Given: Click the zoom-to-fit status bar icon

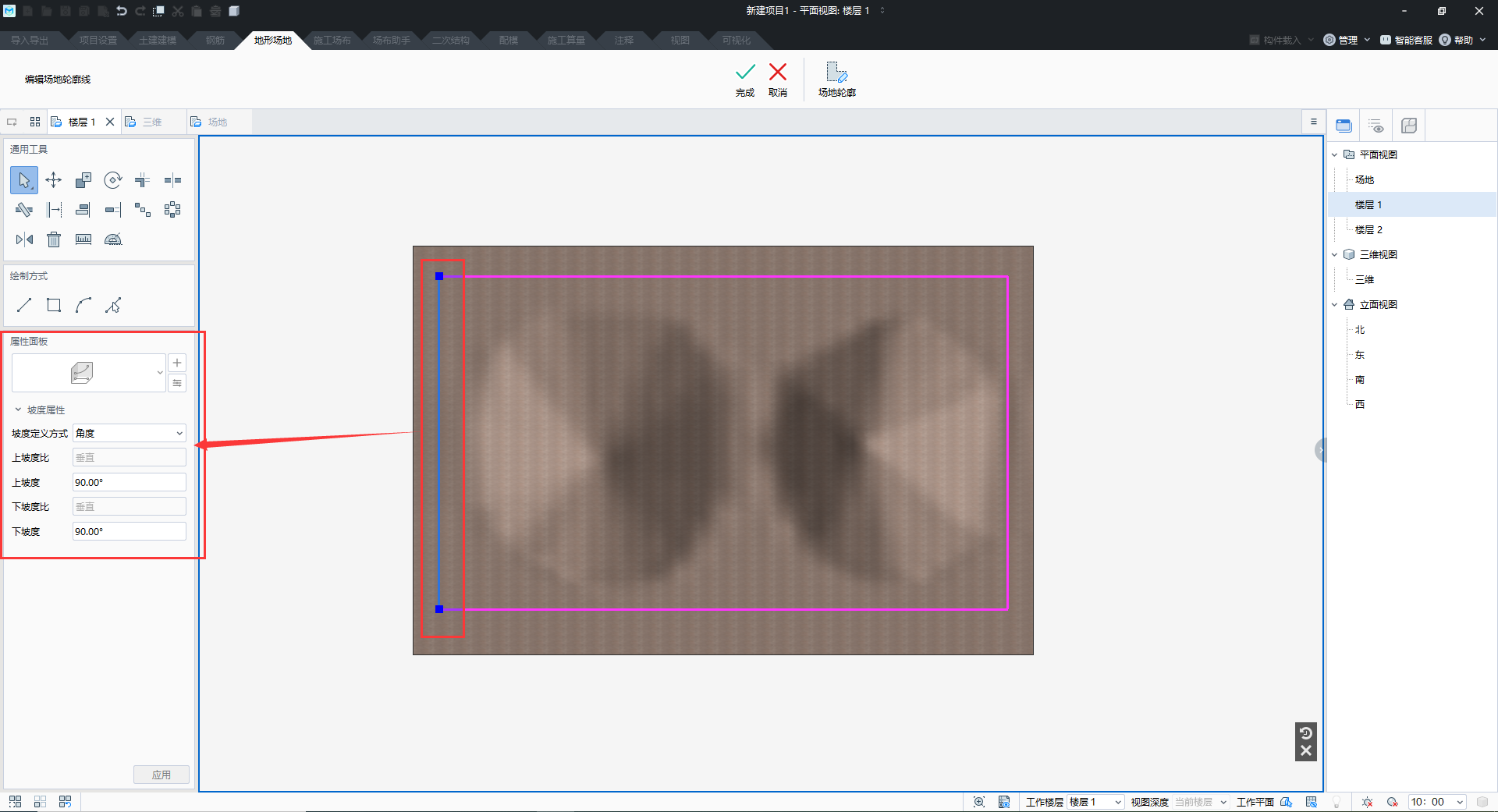Looking at the screenshot, I should (x=979, y=802).
